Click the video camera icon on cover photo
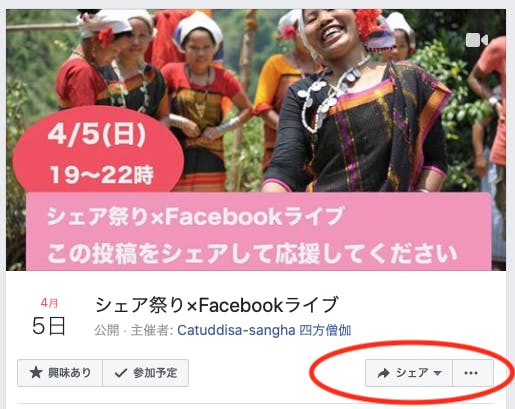 click(477, 40)
